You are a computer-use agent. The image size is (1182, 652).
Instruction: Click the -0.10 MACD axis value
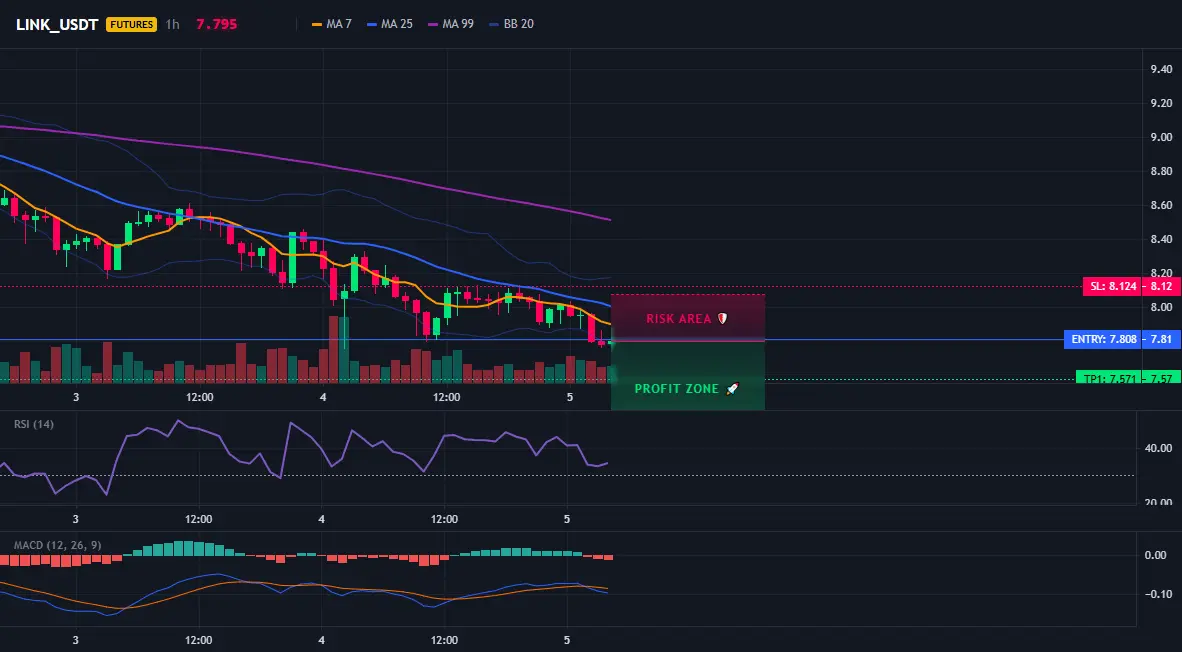[1159, 594]
